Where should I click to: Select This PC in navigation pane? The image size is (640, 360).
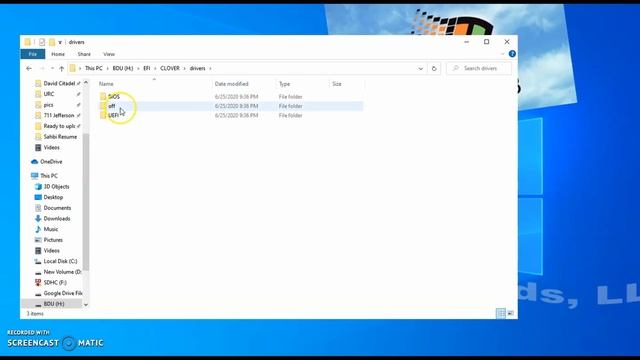point(49,176)
